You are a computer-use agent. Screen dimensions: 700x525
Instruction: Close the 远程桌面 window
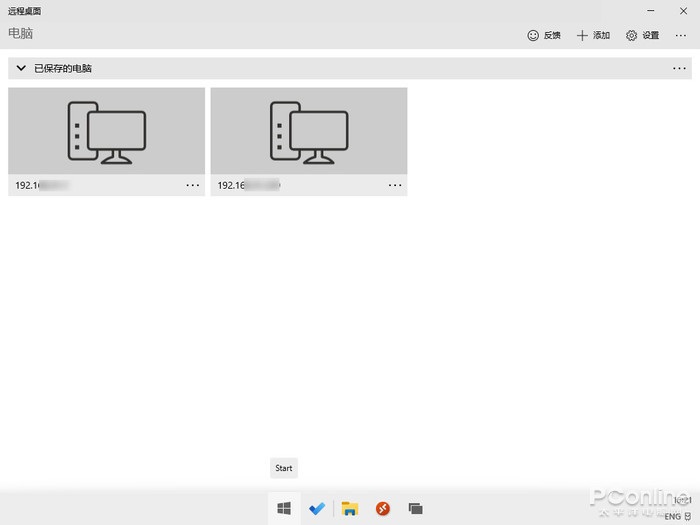(x=683, y=11)
